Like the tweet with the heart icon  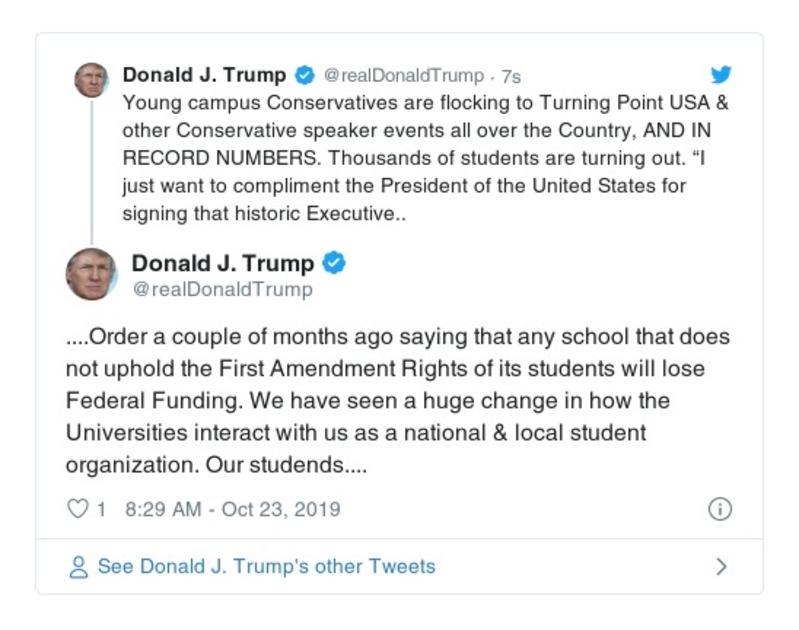pyautogui.click(x=77, y=509)
